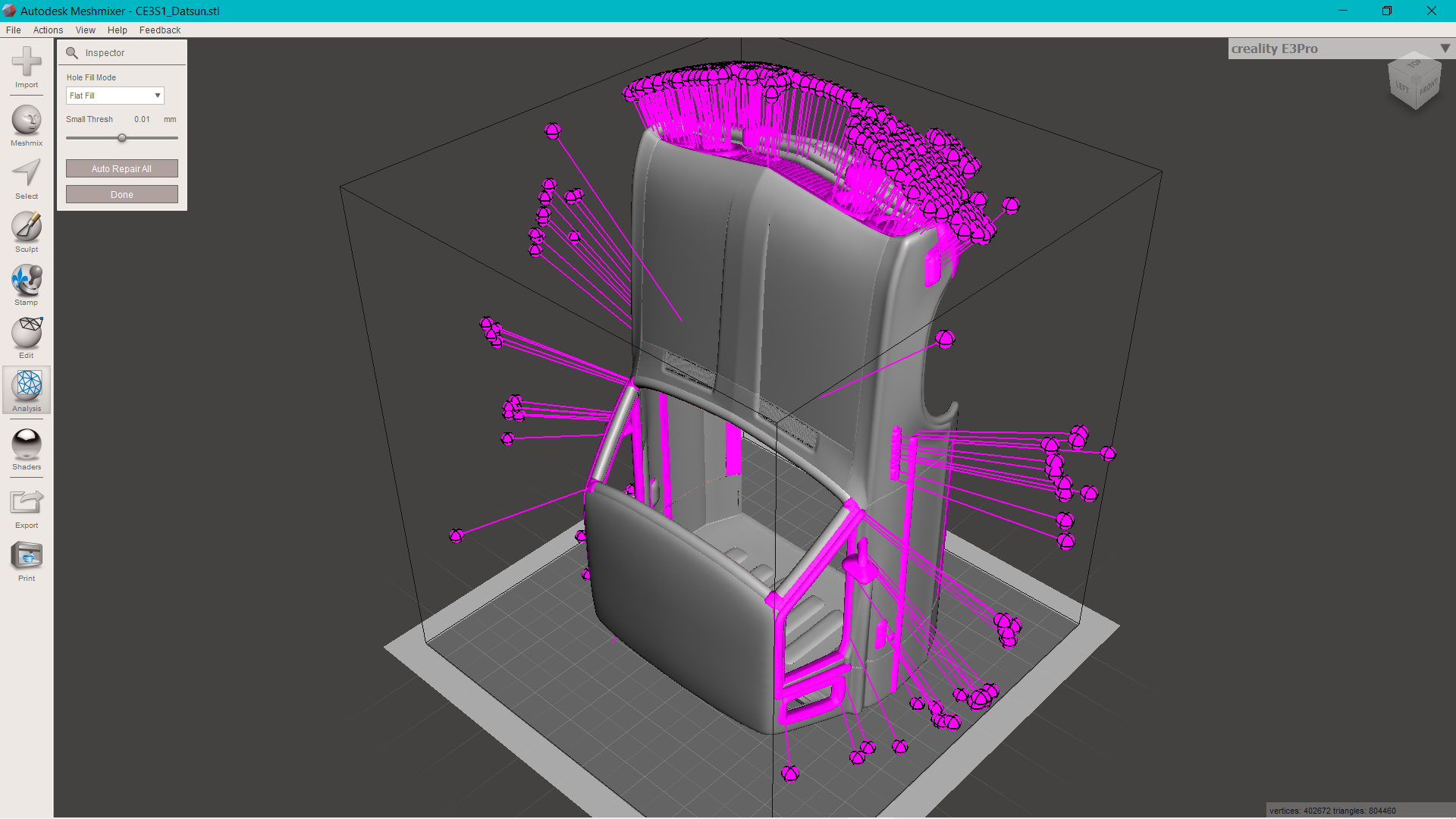Click the Inspector magnifier icon
This screenshot has height=819, width=1456.
[73, 53]
